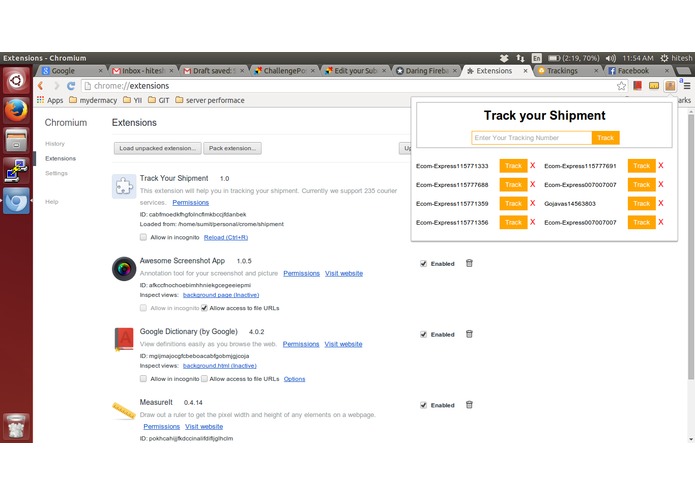The width and height of the screenshot is (695, 494).
Task: Open Apps shortcut in bookmarks bar
Action: pyautogui.click(x=50, y=100)
